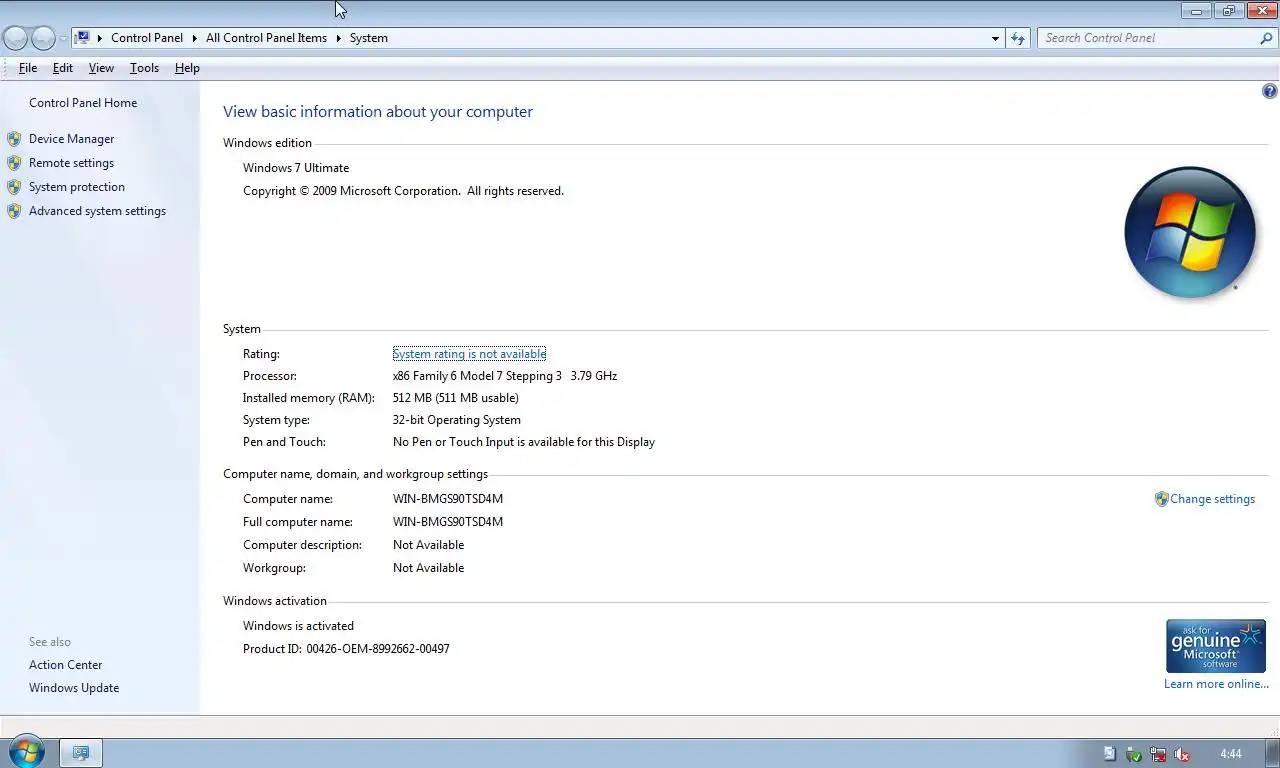
Task: Open the Tools menu
Action: [144, 68]
